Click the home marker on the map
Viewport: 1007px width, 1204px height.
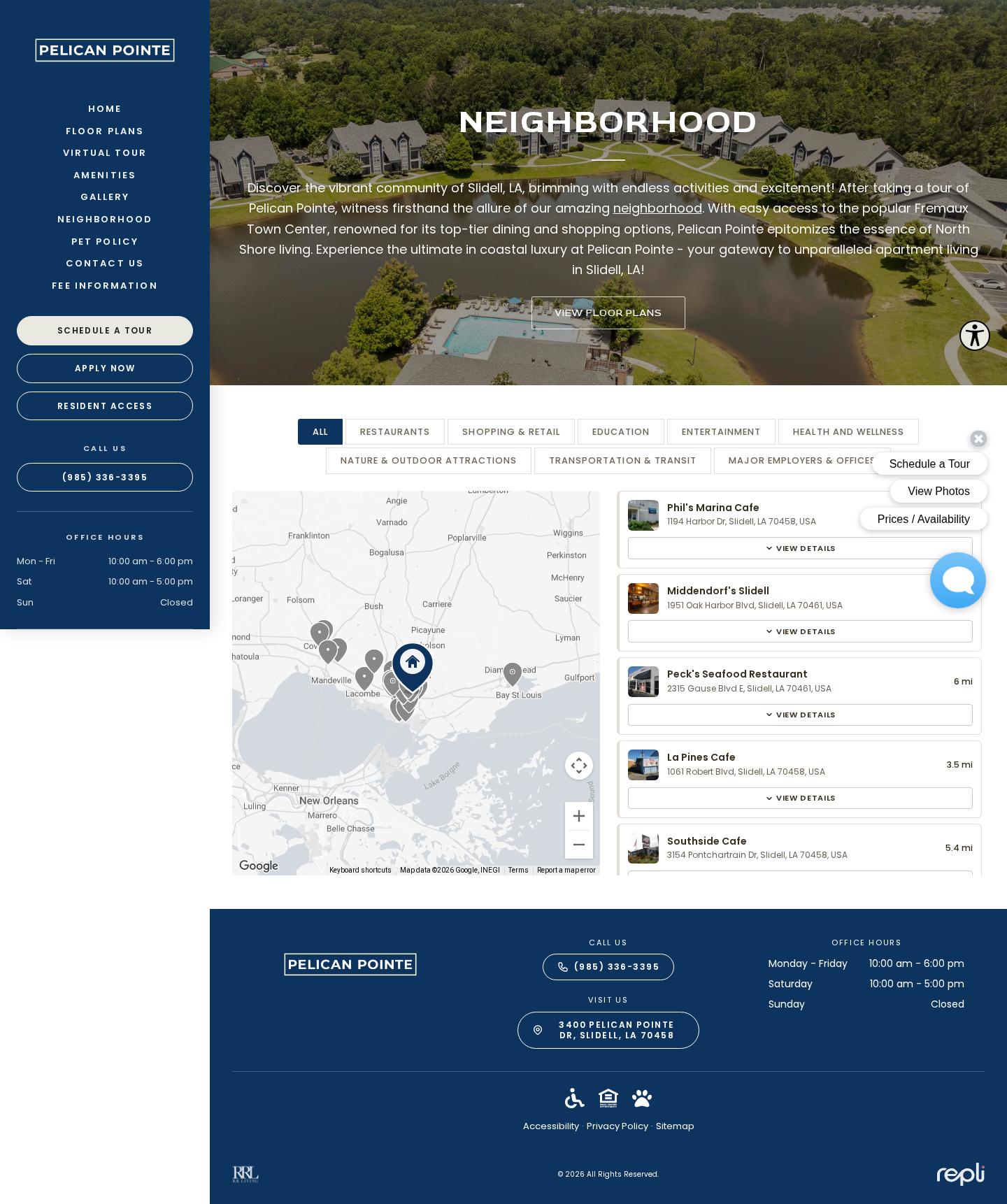(413, 667)
